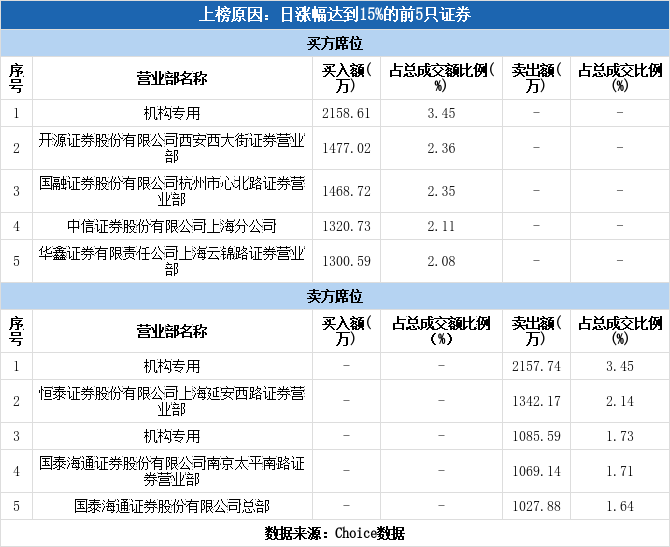
Task: Click buy amount 1477.02
Action: (x=346, y=148)
